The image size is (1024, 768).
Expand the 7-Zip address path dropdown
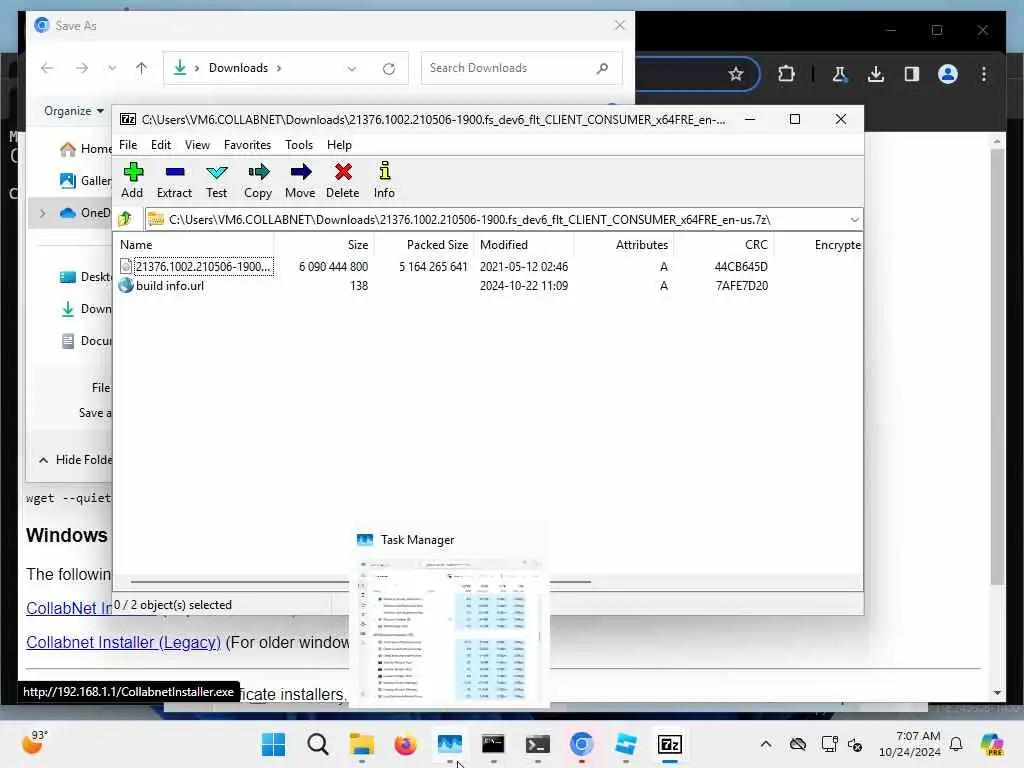854,219
